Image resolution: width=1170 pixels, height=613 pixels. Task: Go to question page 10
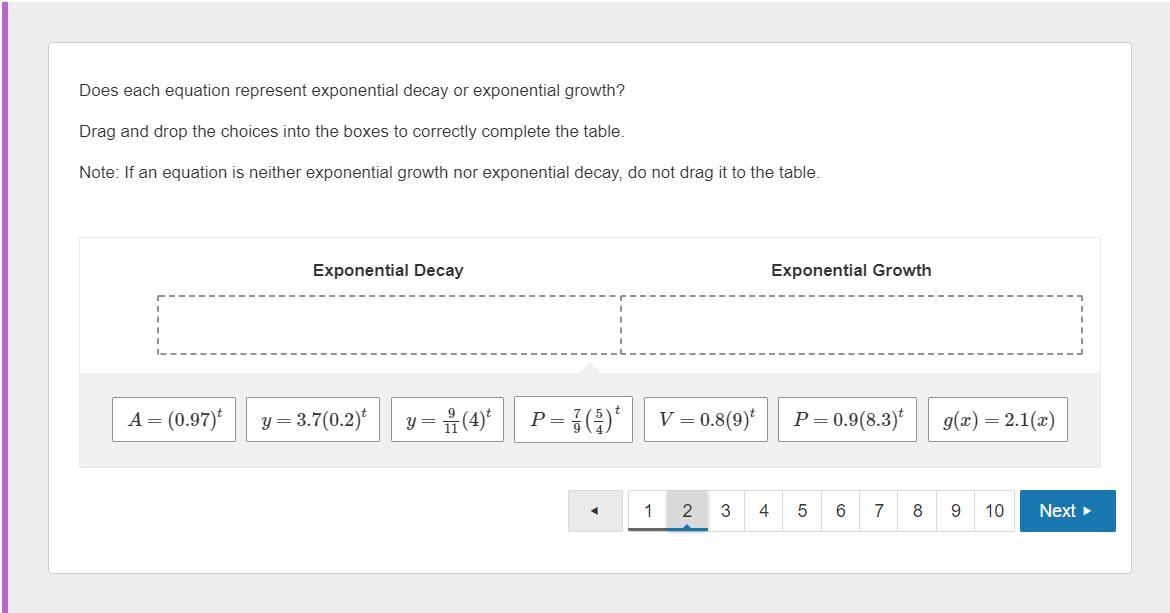pos(994,511)
